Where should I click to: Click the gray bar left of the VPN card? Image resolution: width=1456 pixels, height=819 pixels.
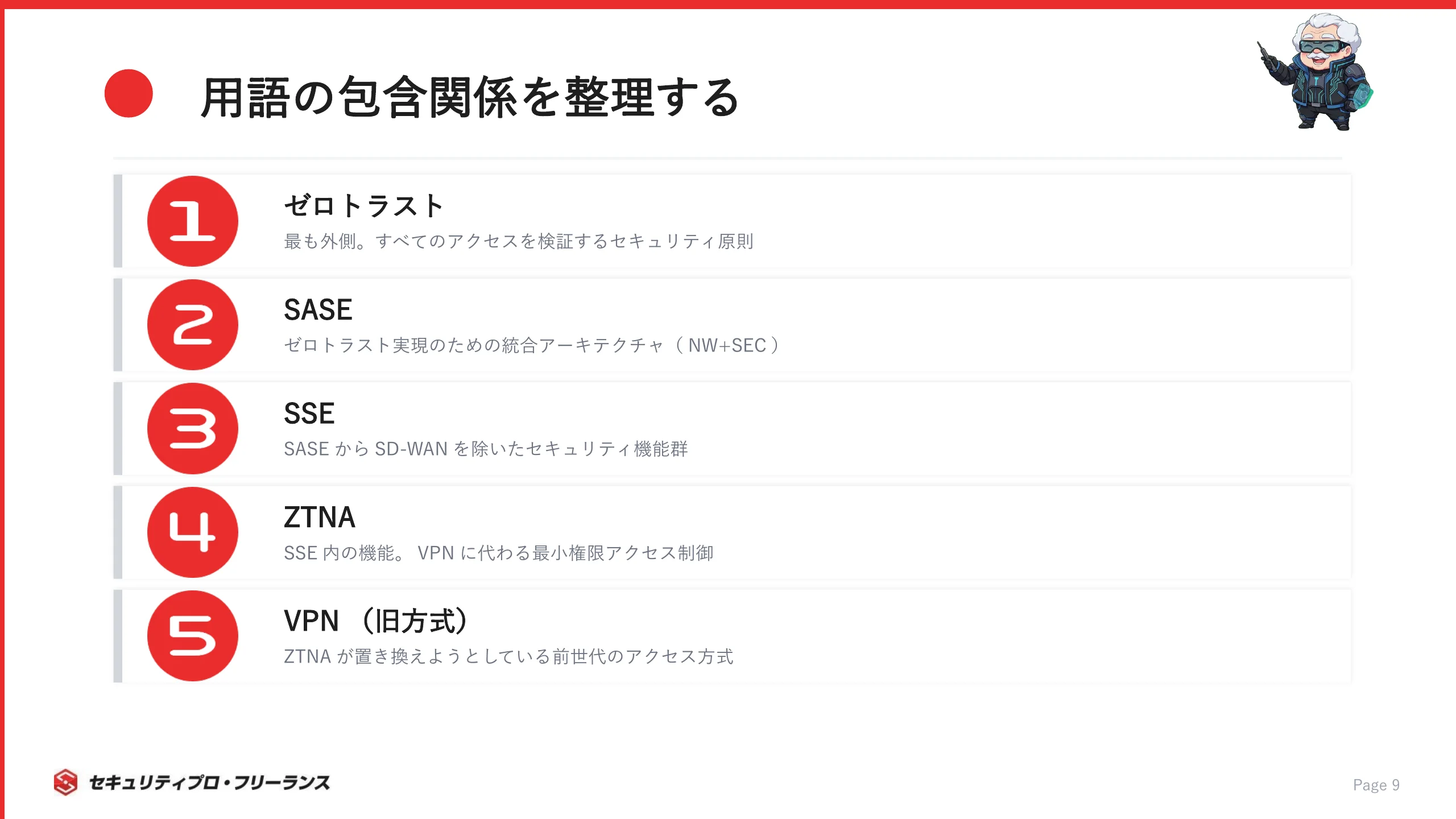pyautogui.click(x=118, y=636)
